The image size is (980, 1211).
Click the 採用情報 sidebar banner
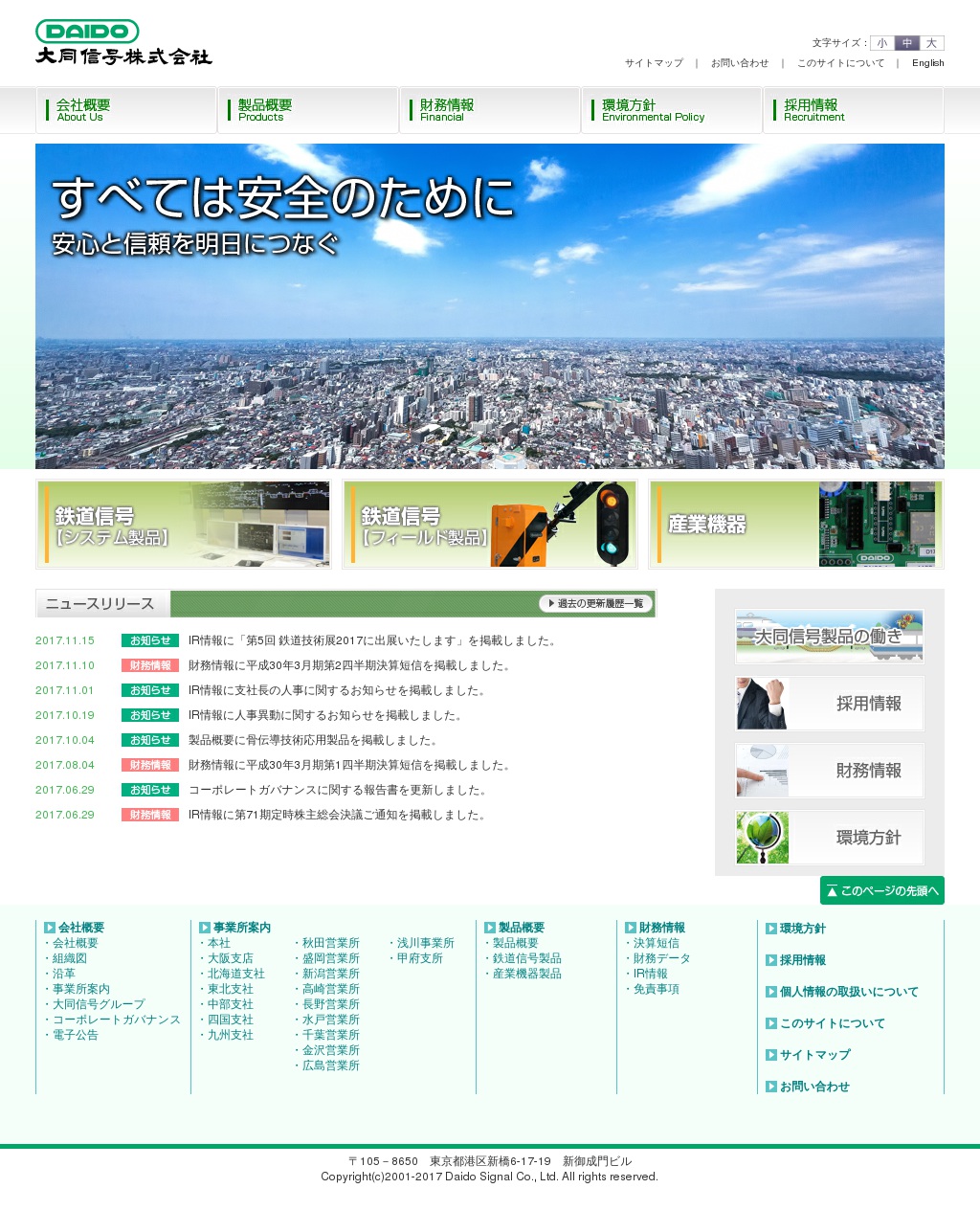[x=829, y=704]
